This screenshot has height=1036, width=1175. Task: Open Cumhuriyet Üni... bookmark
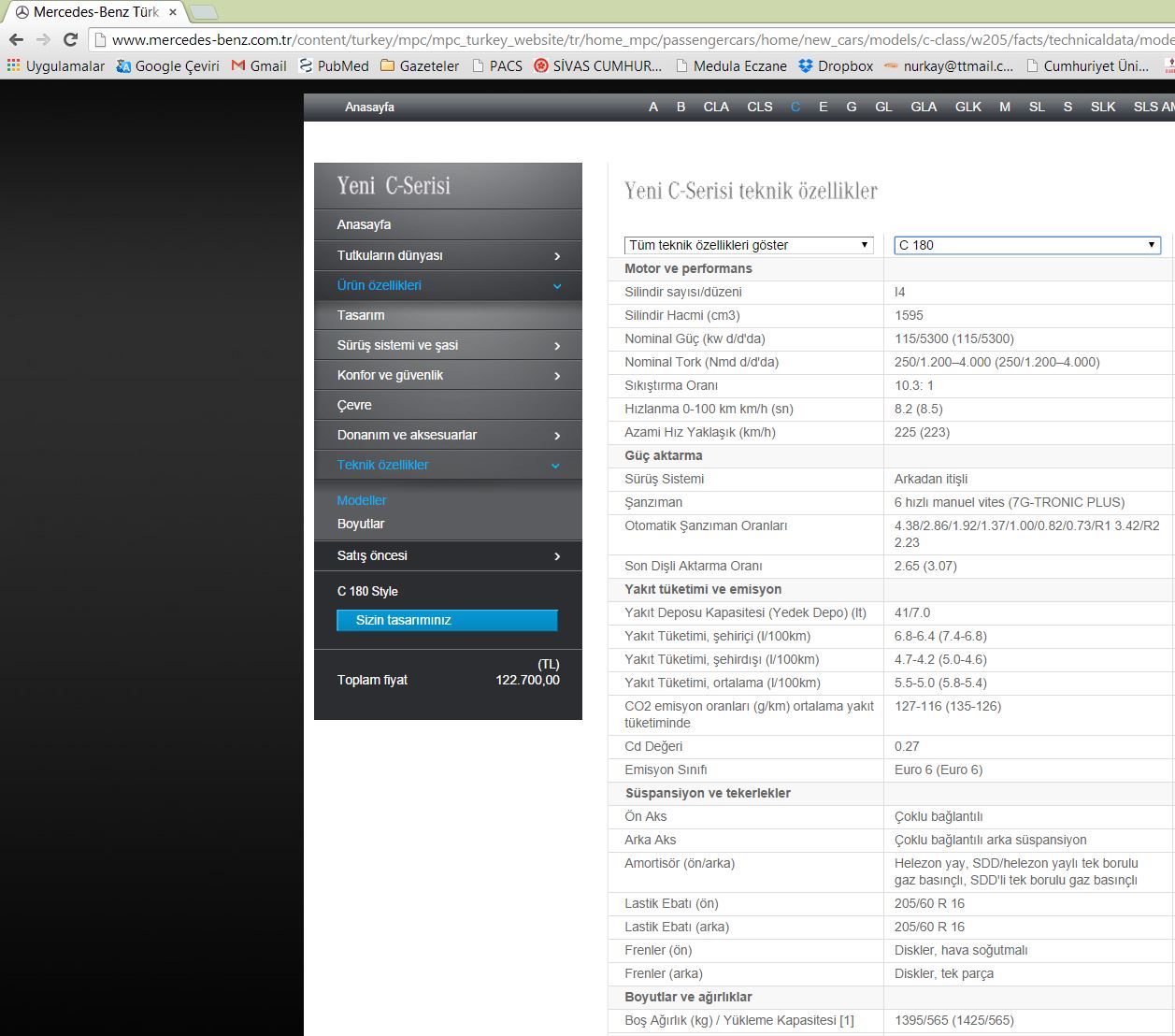point(1088,66)
